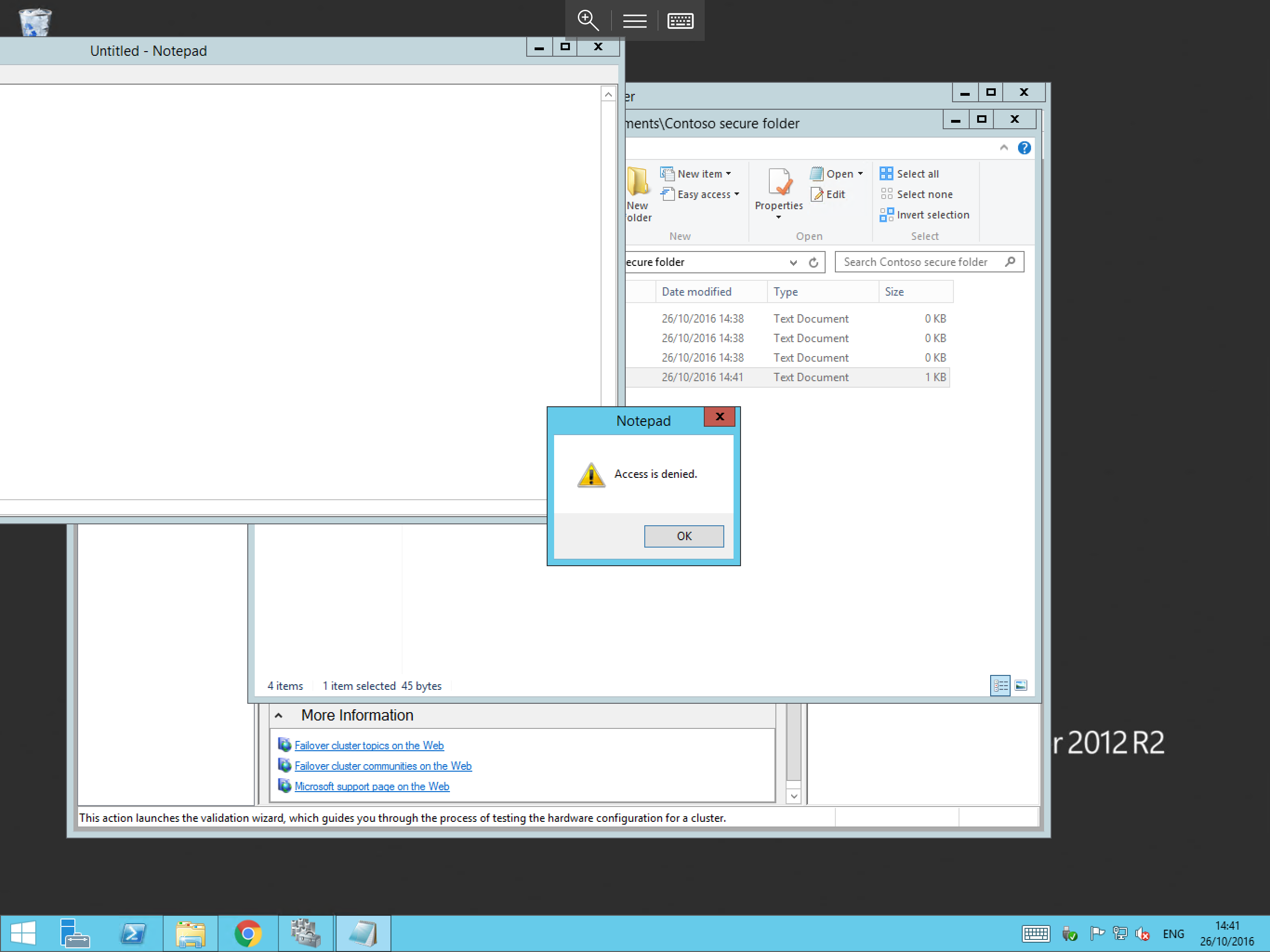The width and height of the screenshot is (1270, 952).
Task: Switch to large icons view
Action: pyautogui.click(x=1020, y=686)
